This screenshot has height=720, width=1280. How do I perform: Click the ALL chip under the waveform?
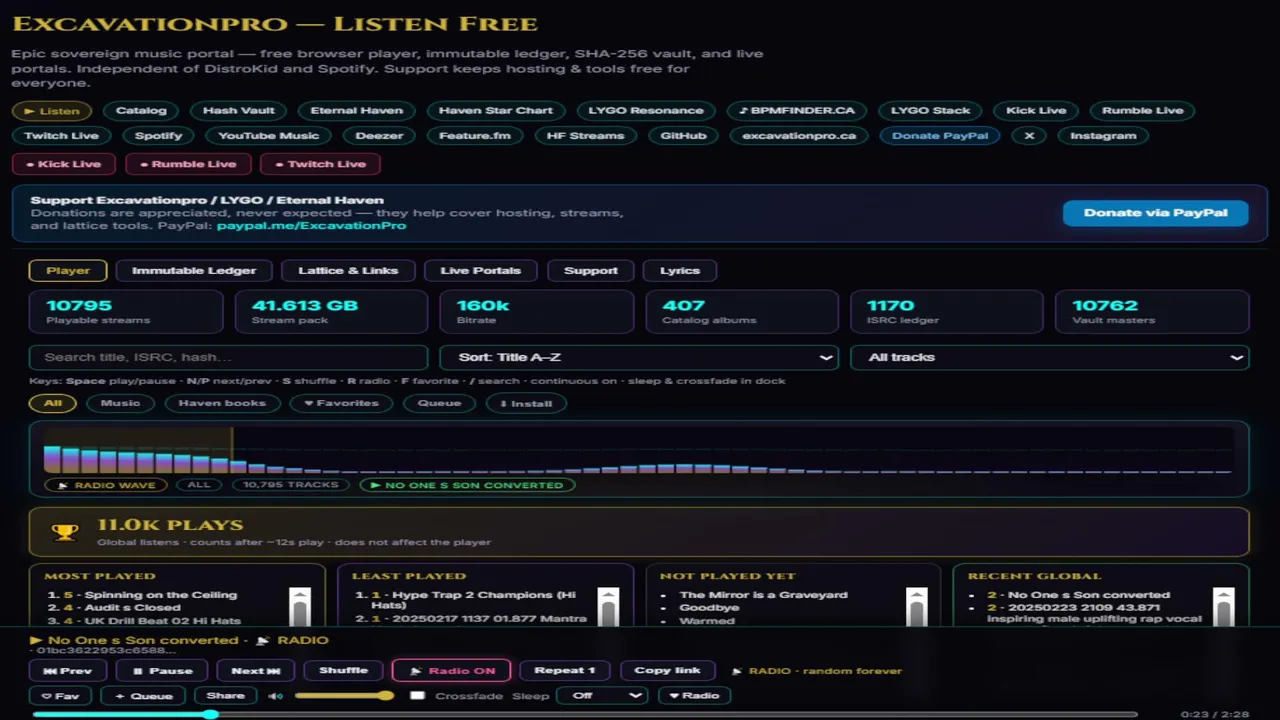tap(199, 485)
